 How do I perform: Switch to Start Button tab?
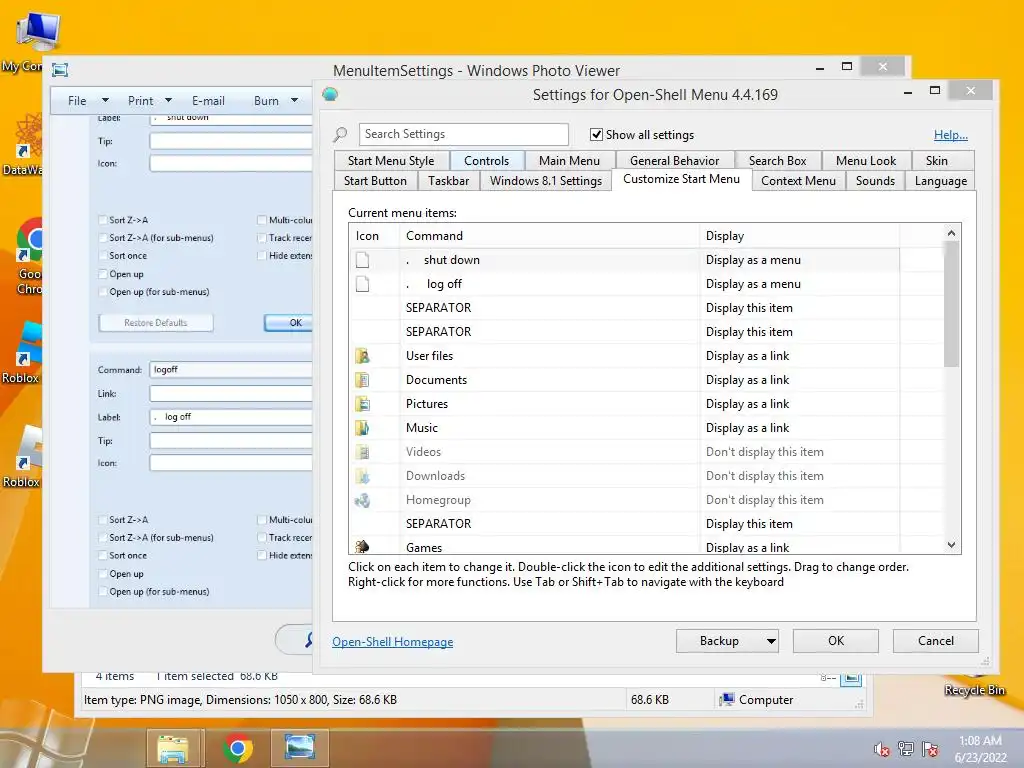click(x=376, y=181)
